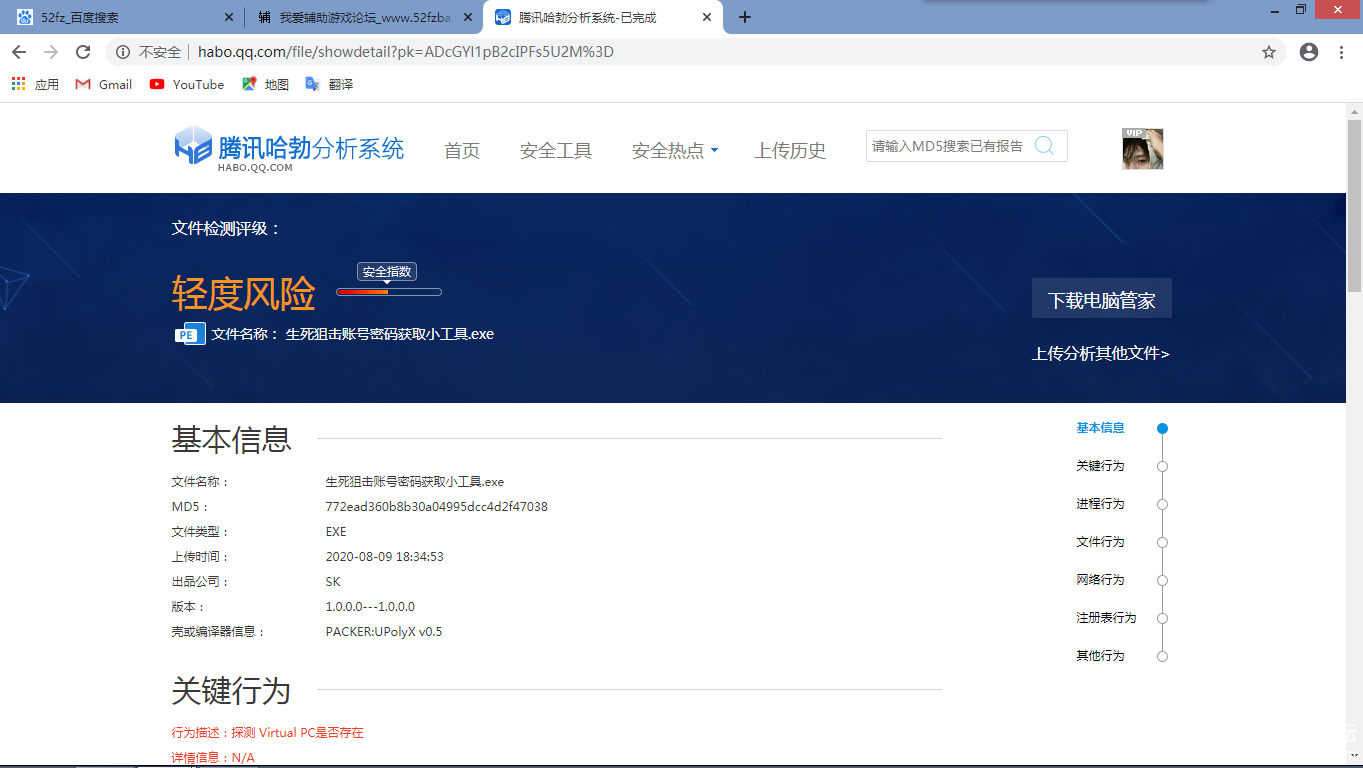Expand the 安全热点 dropdown menu

675,151
